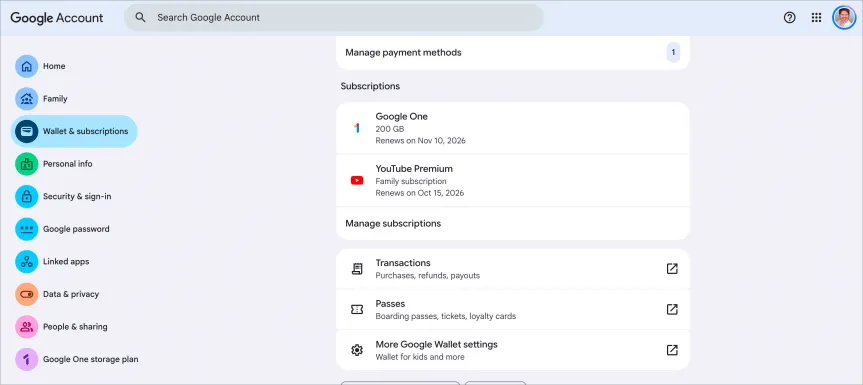The width and height of the screenshot is (863, 385).
Task: Navigate to Security & sign-in
Action: pos(77,196)
